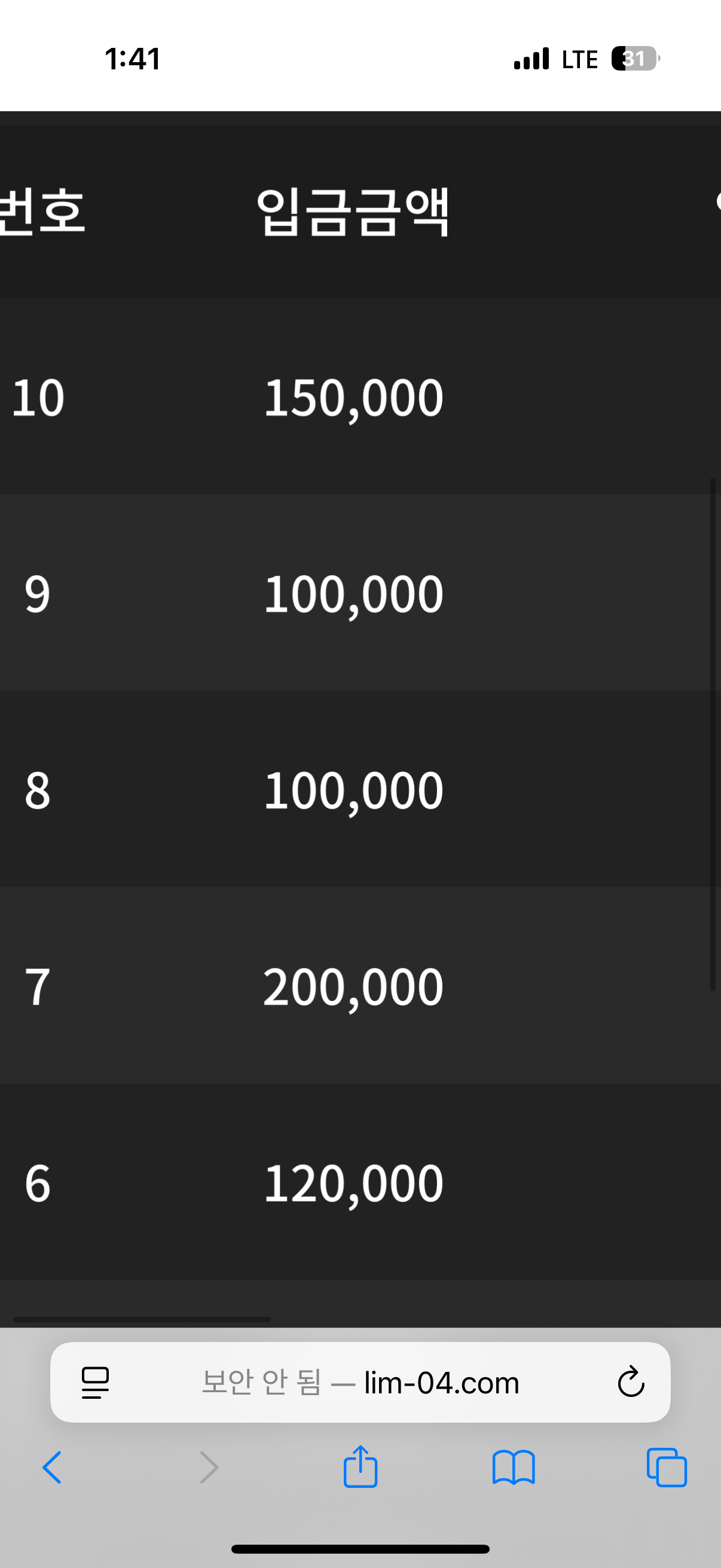
Task: Select row number 9 cell
Action: tap(37, 593)
